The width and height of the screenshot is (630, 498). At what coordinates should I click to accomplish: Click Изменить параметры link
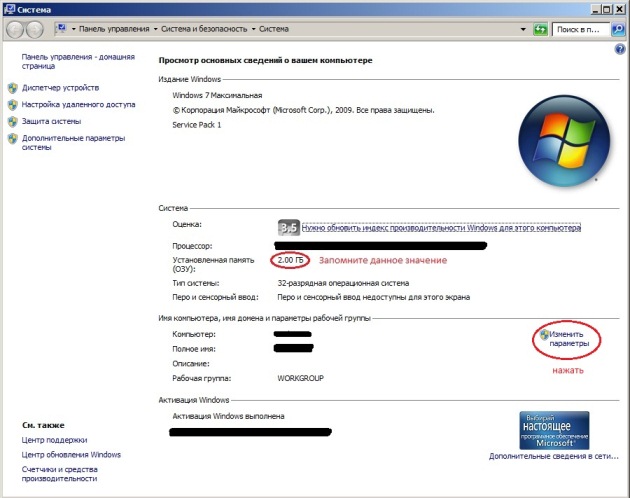569,339
